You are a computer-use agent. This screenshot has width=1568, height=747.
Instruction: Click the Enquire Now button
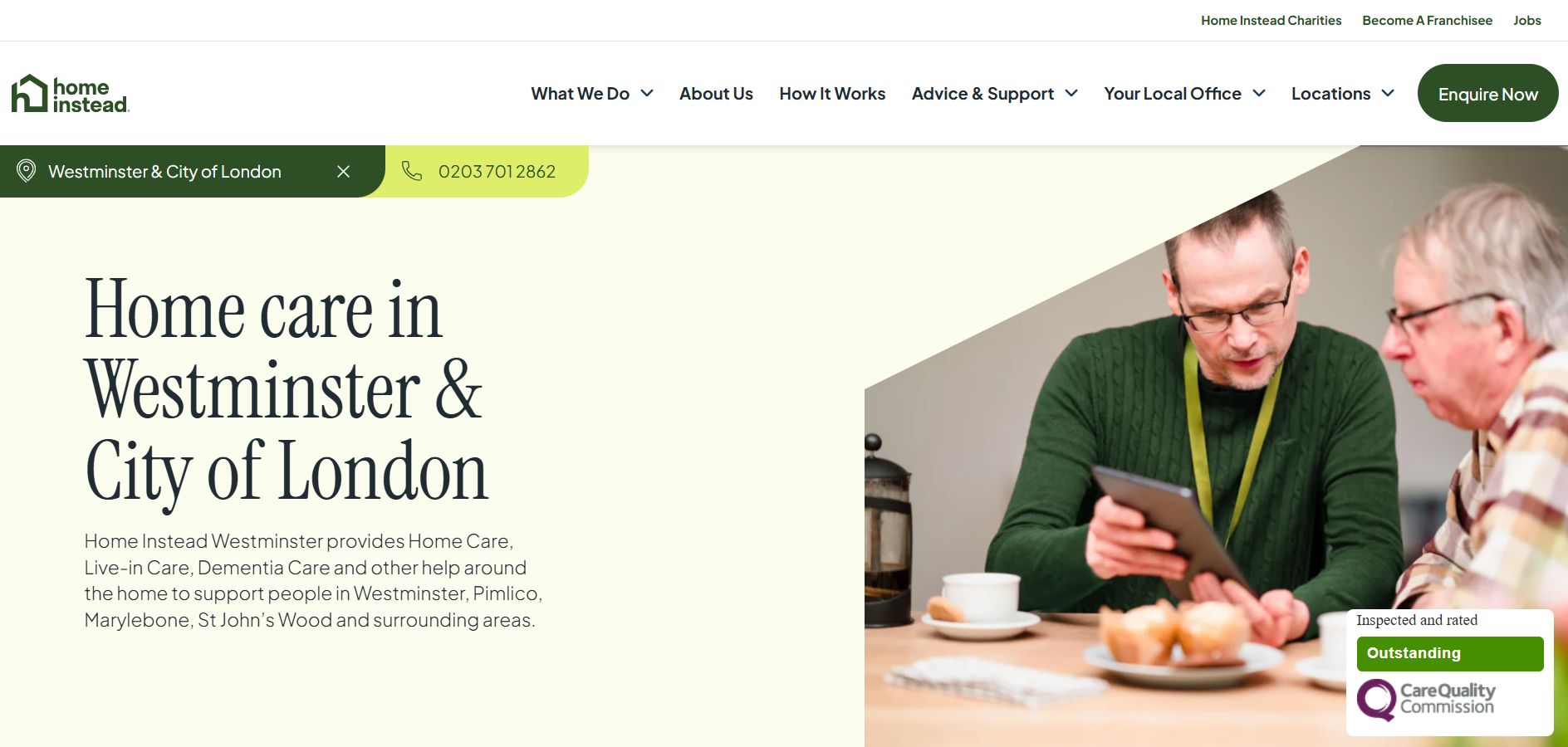click(x=1487, y=94)
